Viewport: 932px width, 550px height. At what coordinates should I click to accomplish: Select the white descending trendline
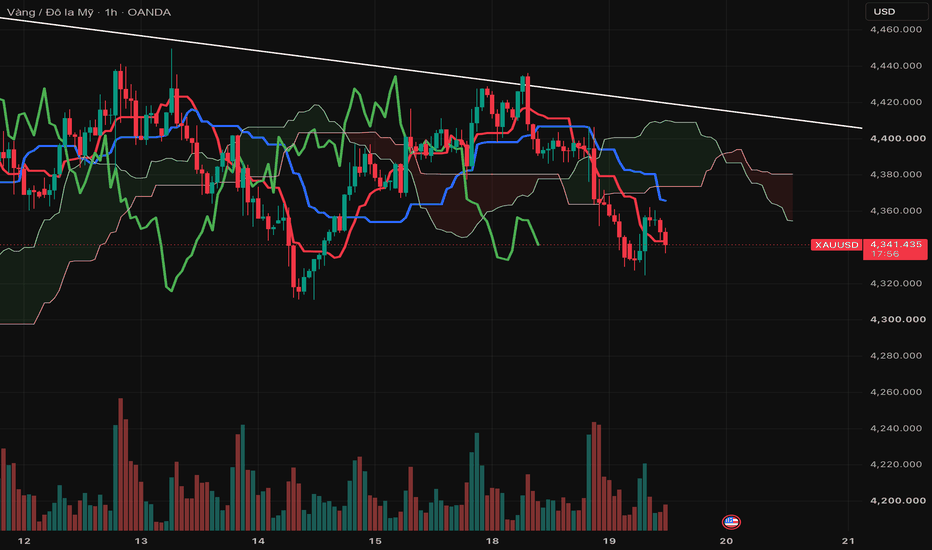[x=431, y=73]
